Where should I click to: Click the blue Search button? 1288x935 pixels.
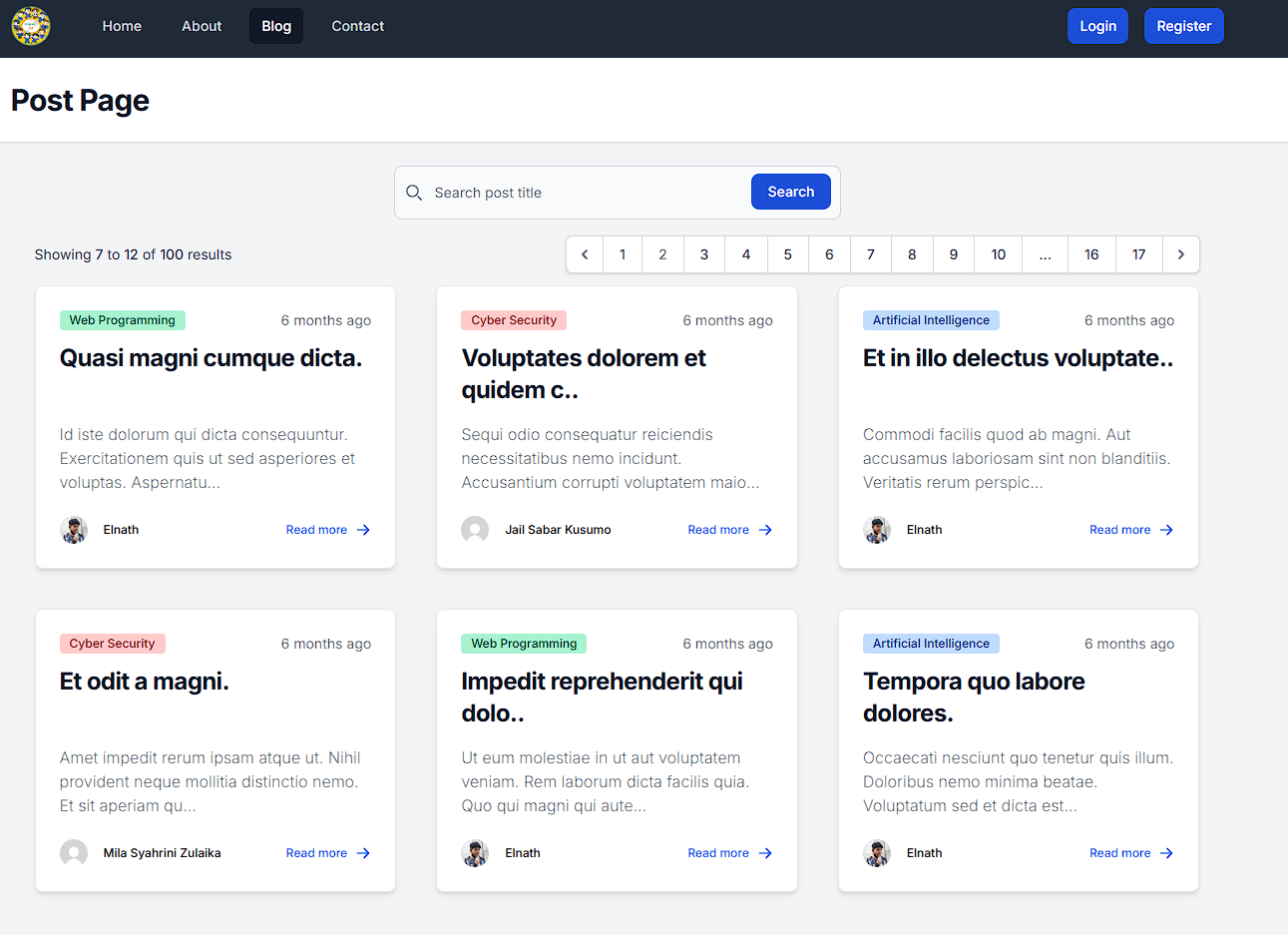point(791,192)
